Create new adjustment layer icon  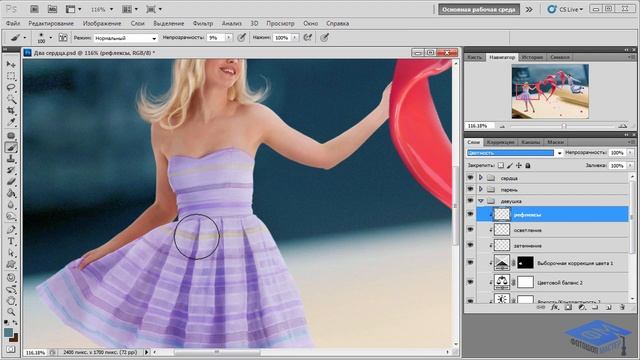click(x=582, y=307)
